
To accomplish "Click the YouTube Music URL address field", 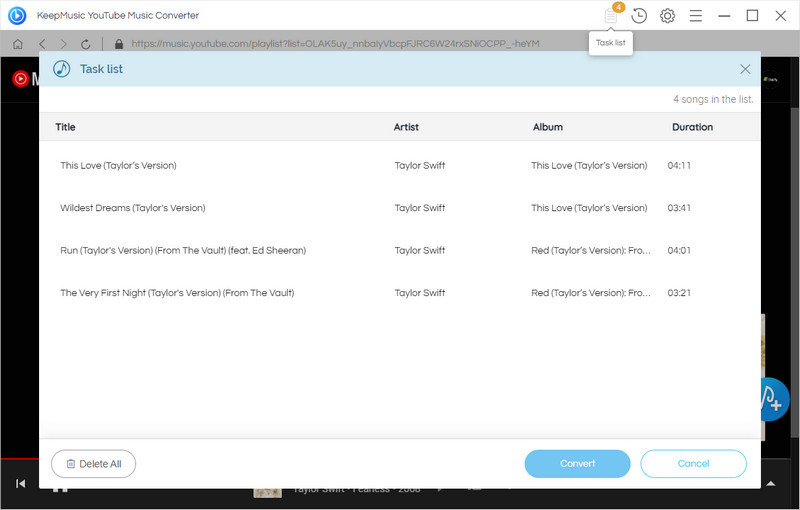I will point(335,44).
